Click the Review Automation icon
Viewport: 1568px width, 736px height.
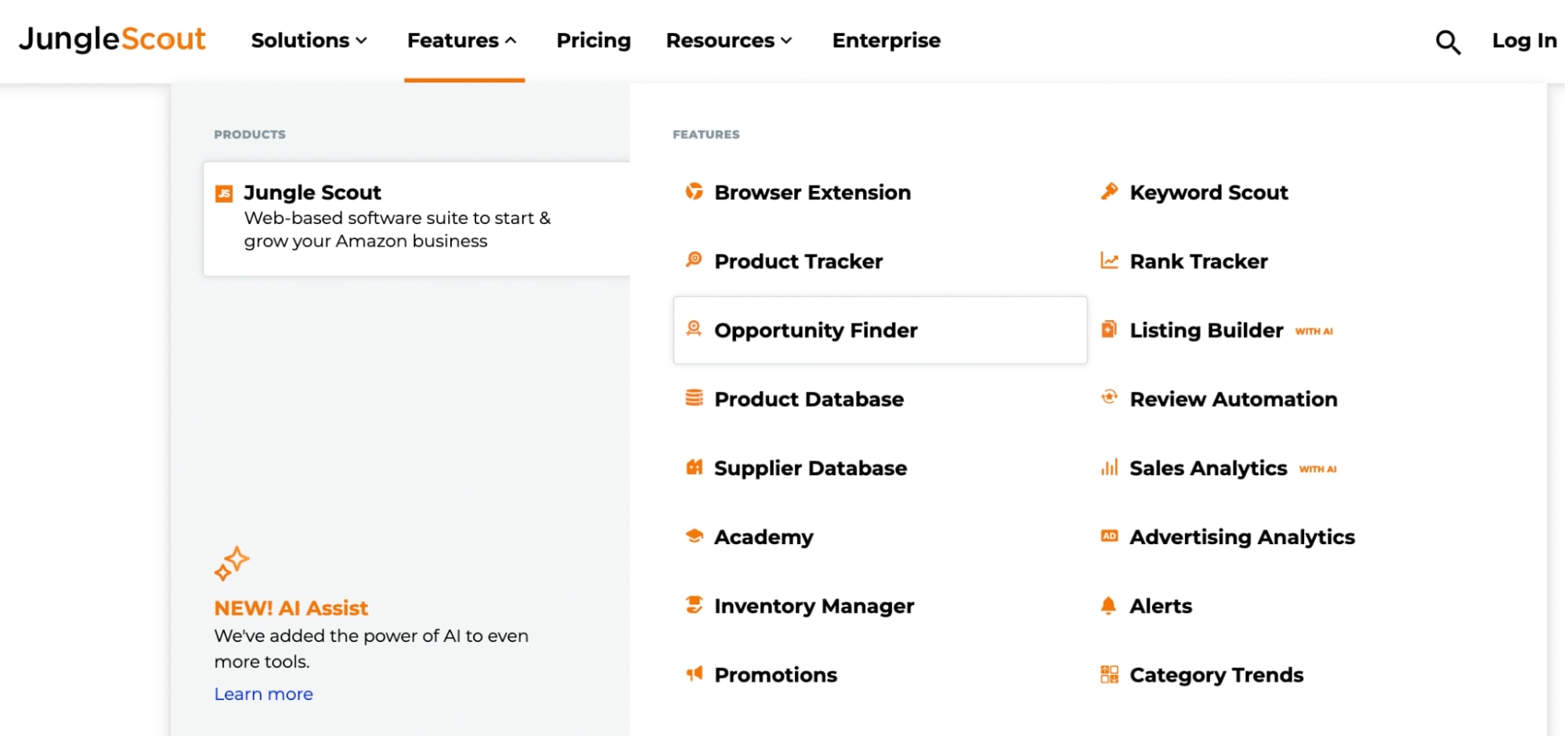(x=1109, y=397)
